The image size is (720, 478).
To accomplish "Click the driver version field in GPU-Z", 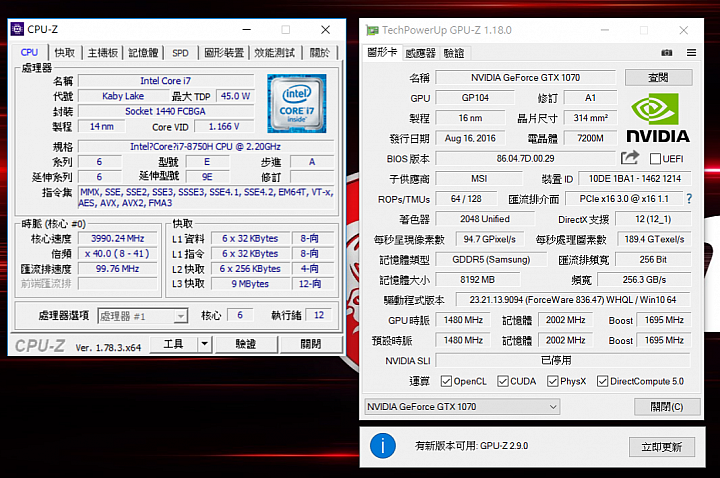I will tap(573, 300).
